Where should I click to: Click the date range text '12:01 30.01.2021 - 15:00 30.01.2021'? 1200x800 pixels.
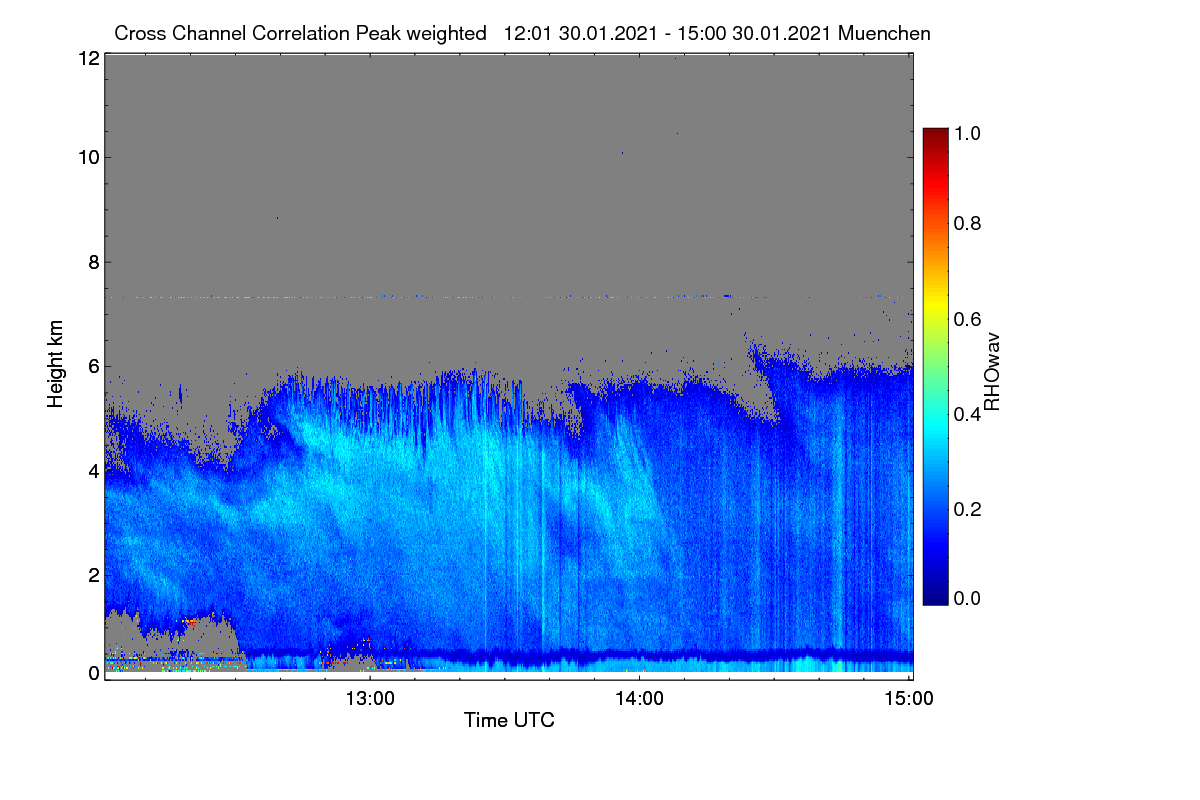coord(668,33)
